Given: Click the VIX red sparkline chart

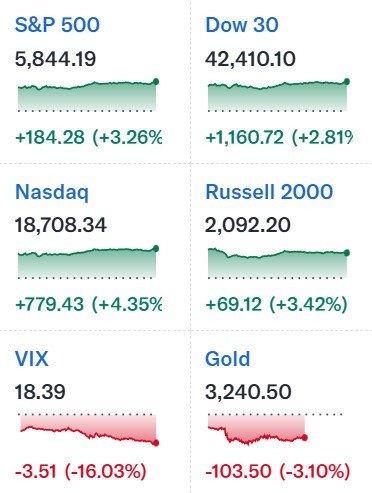Looking at the screenshot, I should [89, 430].
